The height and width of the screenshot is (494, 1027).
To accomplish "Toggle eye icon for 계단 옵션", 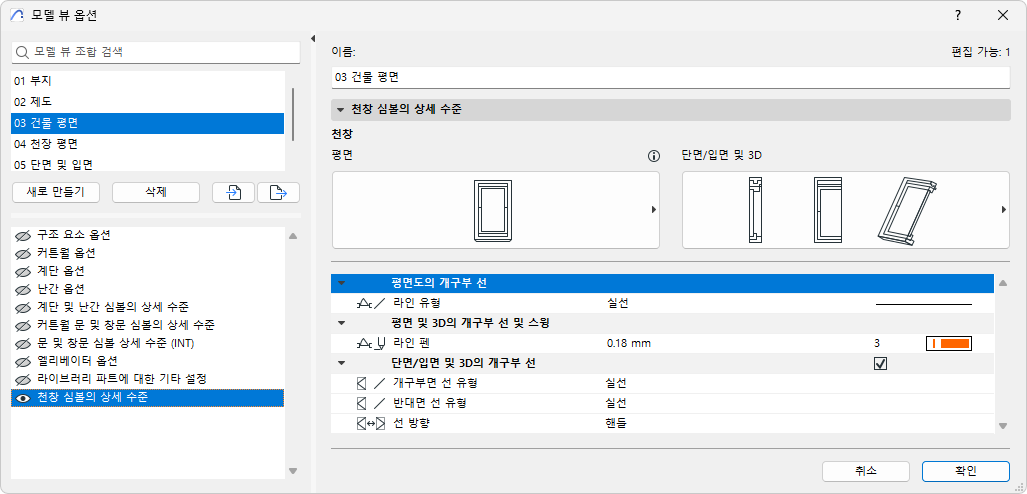I will 24,271.
